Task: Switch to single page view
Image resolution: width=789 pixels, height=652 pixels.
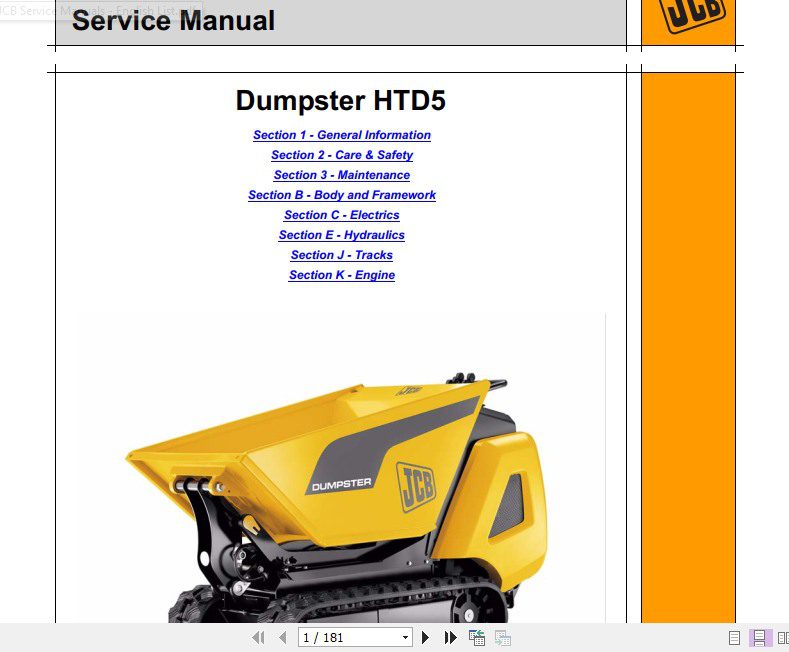Action: (734, 638)
